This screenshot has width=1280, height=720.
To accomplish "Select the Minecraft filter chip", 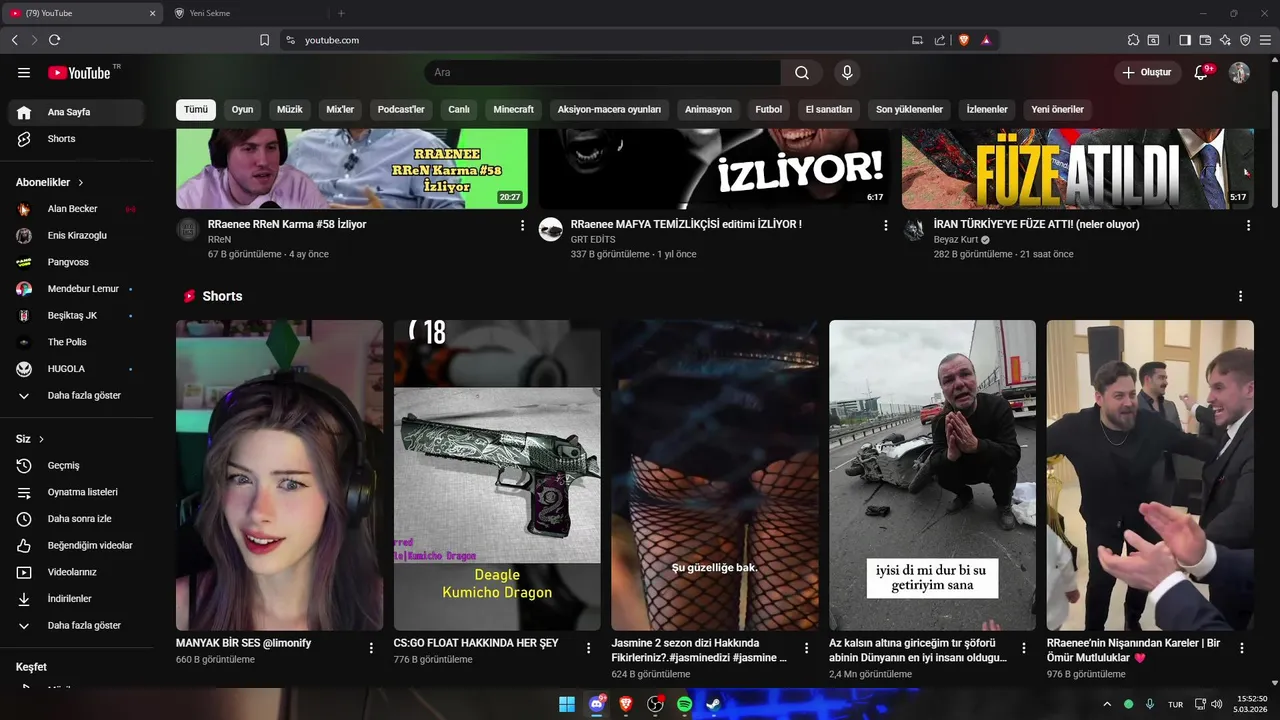I will (x=514, y=109).
